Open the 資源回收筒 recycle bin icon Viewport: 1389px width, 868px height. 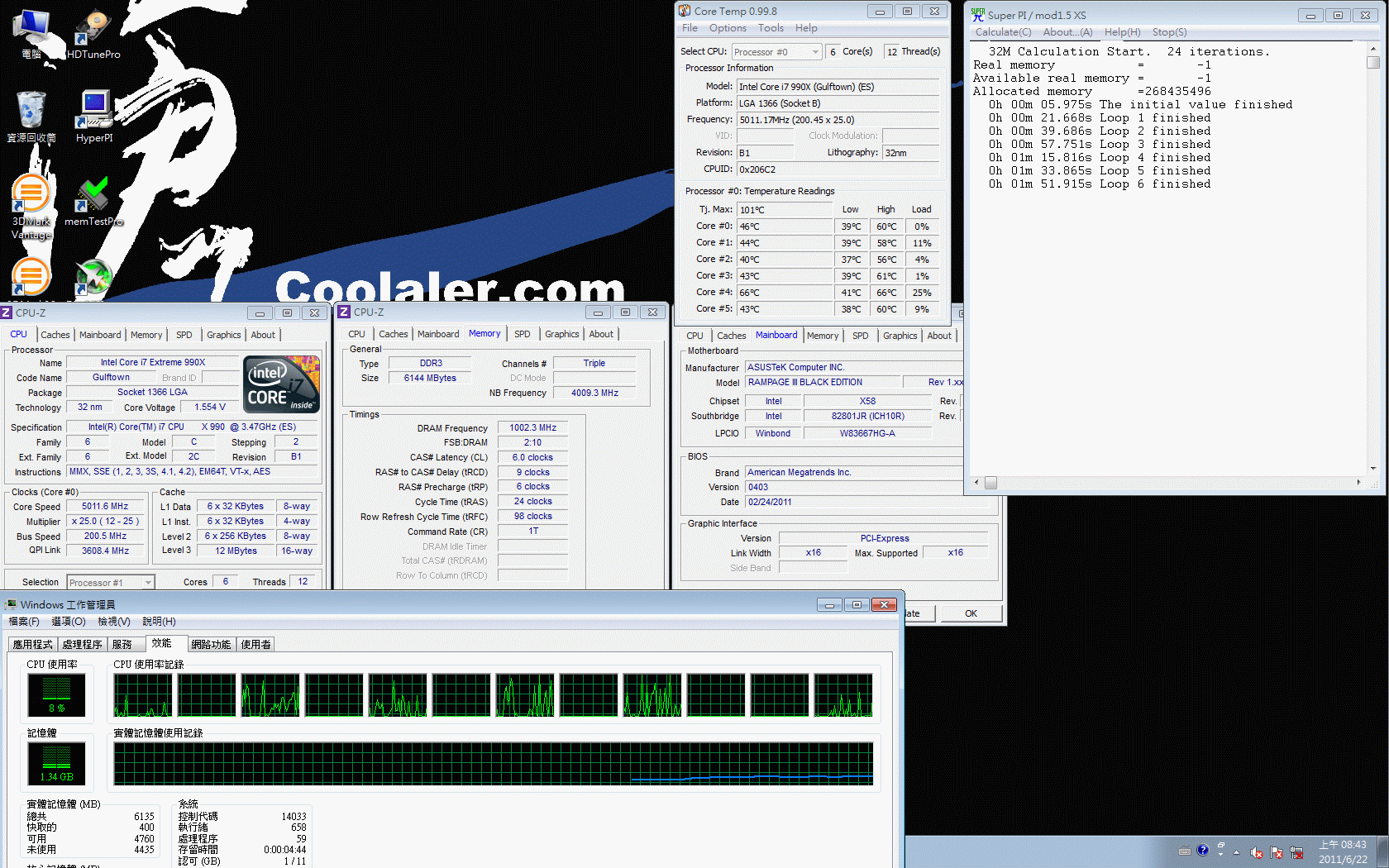click(x=31, y=117)
